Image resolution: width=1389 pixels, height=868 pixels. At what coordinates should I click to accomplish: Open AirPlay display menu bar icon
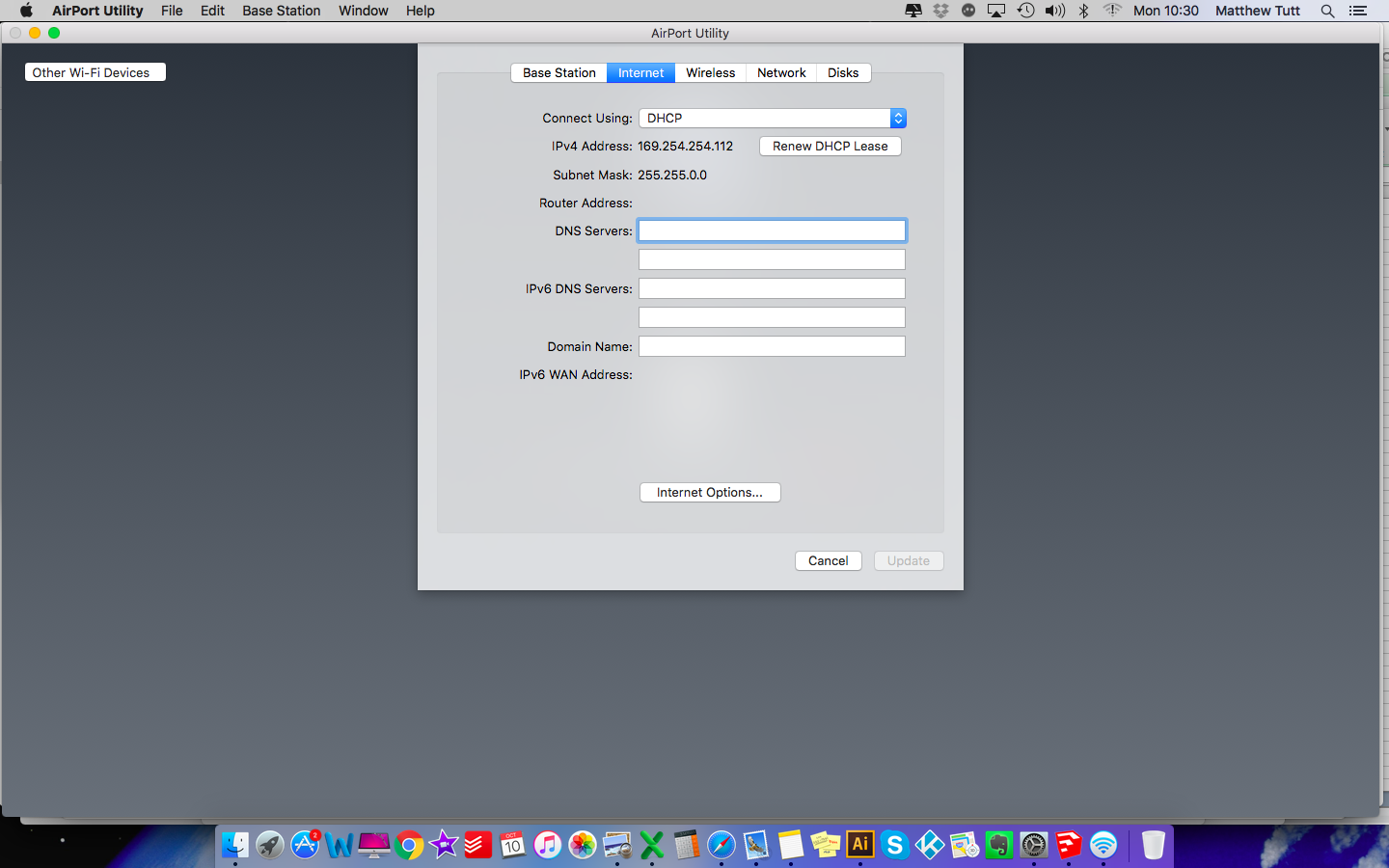(996, 11)
